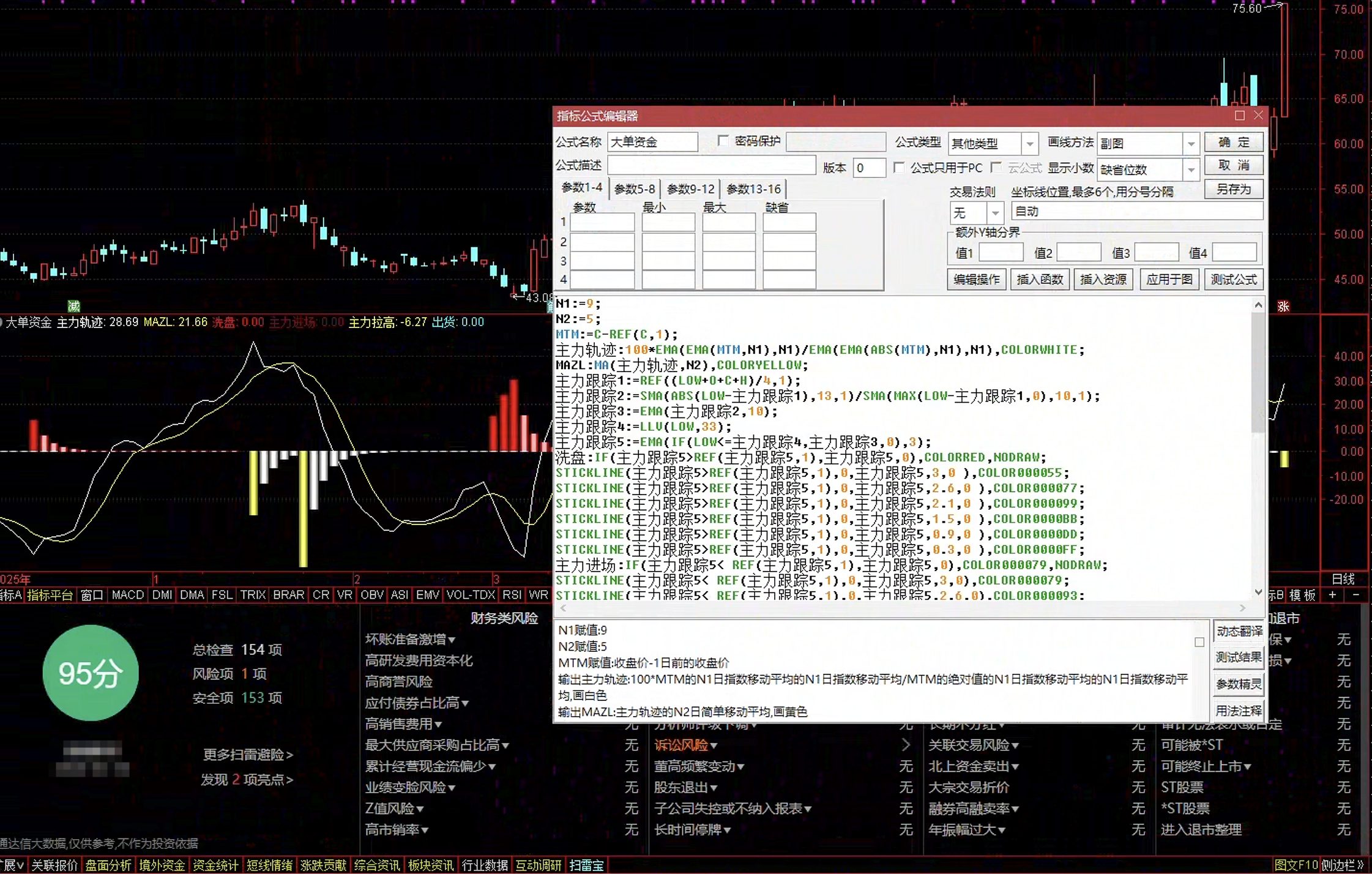Select VOL-TDX indicator tab
Image resolution: width=1372 pixels, height=874 pixels.
(x=471, y=594)
